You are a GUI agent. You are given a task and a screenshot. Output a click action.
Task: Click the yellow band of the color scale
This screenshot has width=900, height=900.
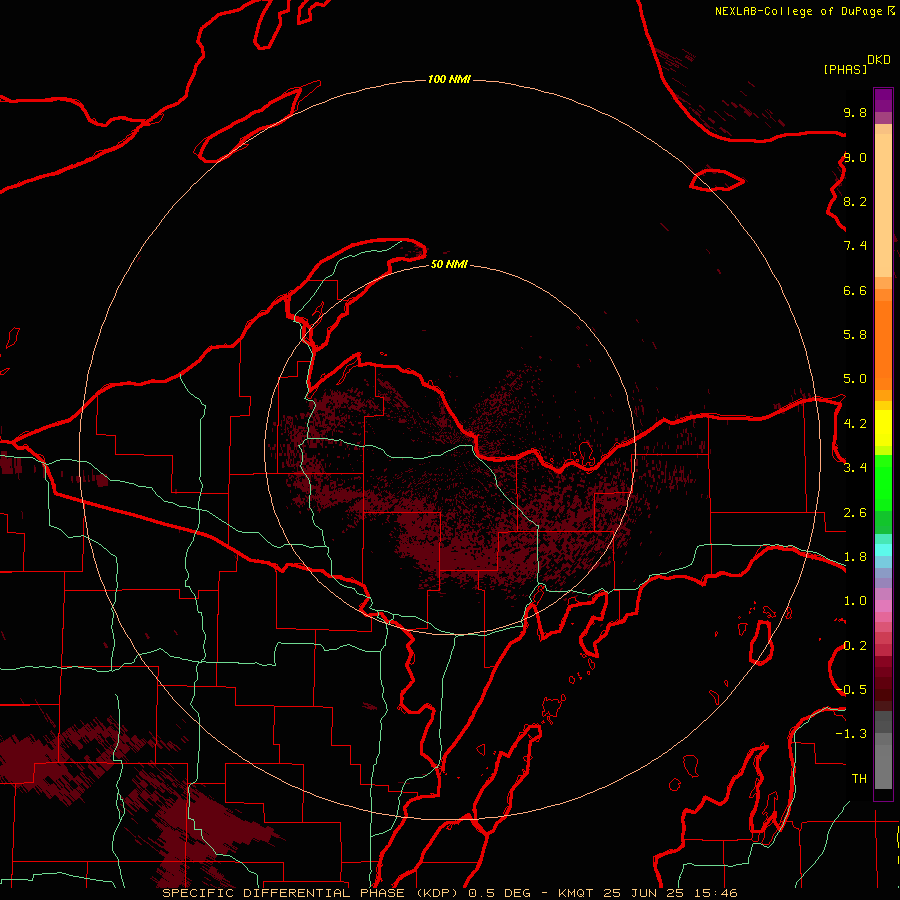[x=883, y=428]
